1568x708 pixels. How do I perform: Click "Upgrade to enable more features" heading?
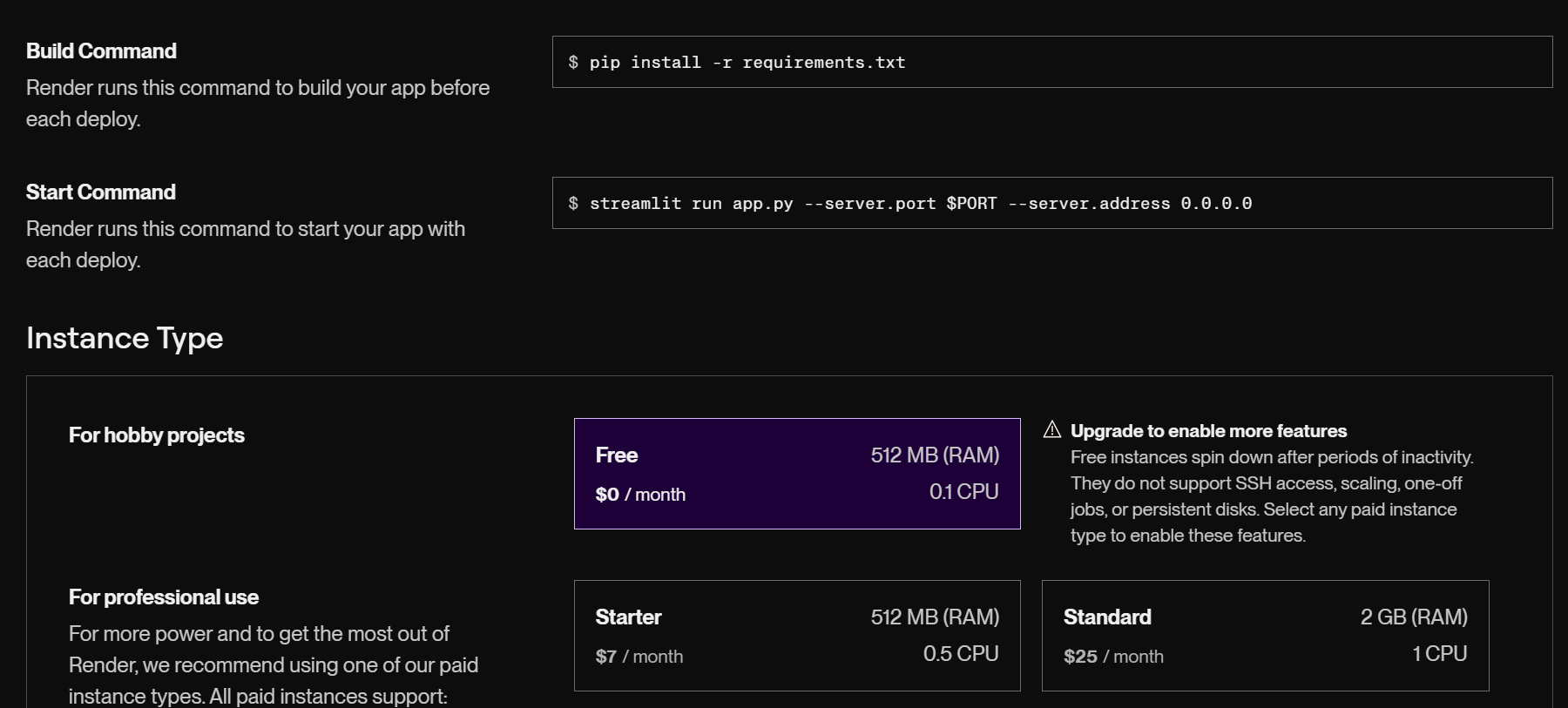(x=1208, y=431)
